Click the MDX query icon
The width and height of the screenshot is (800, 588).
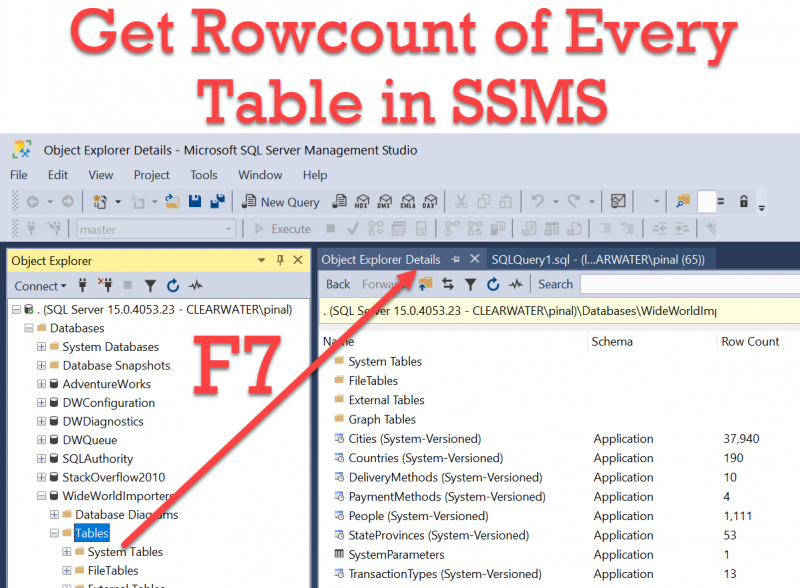point(362,202)
